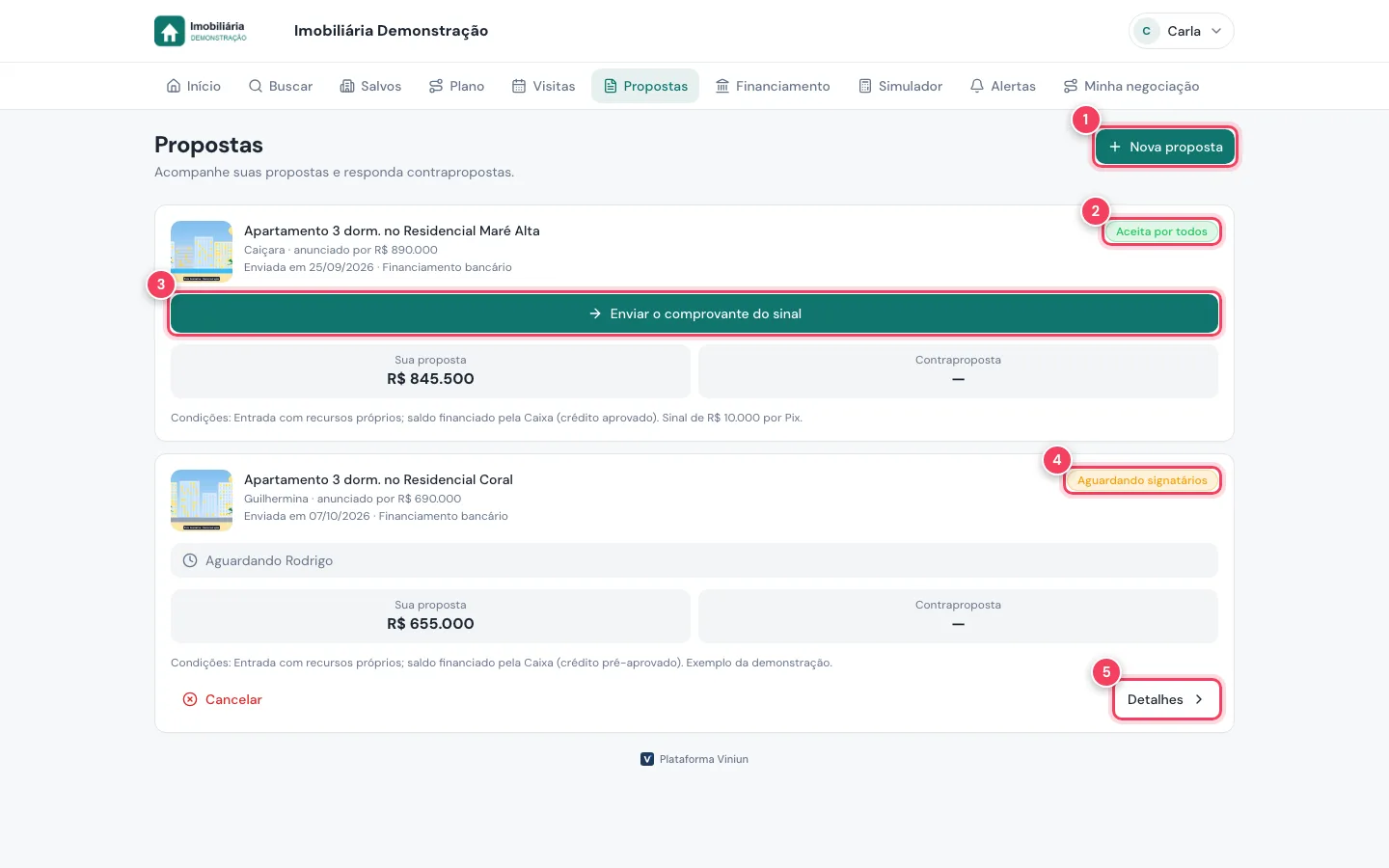Click the Plataforma Viniun footer link
Screen dimensions: 1389x868
(694, 759)
